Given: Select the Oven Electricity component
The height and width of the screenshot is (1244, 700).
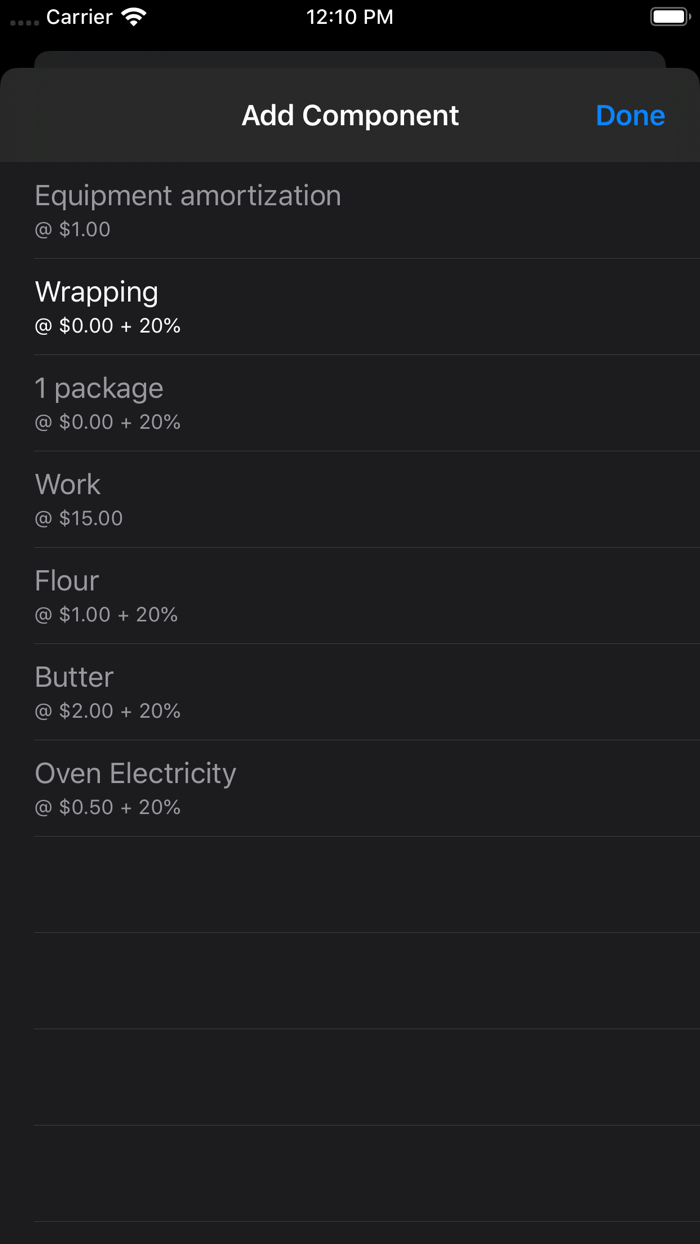Looking at the screenshot, I should coord(136,774).
